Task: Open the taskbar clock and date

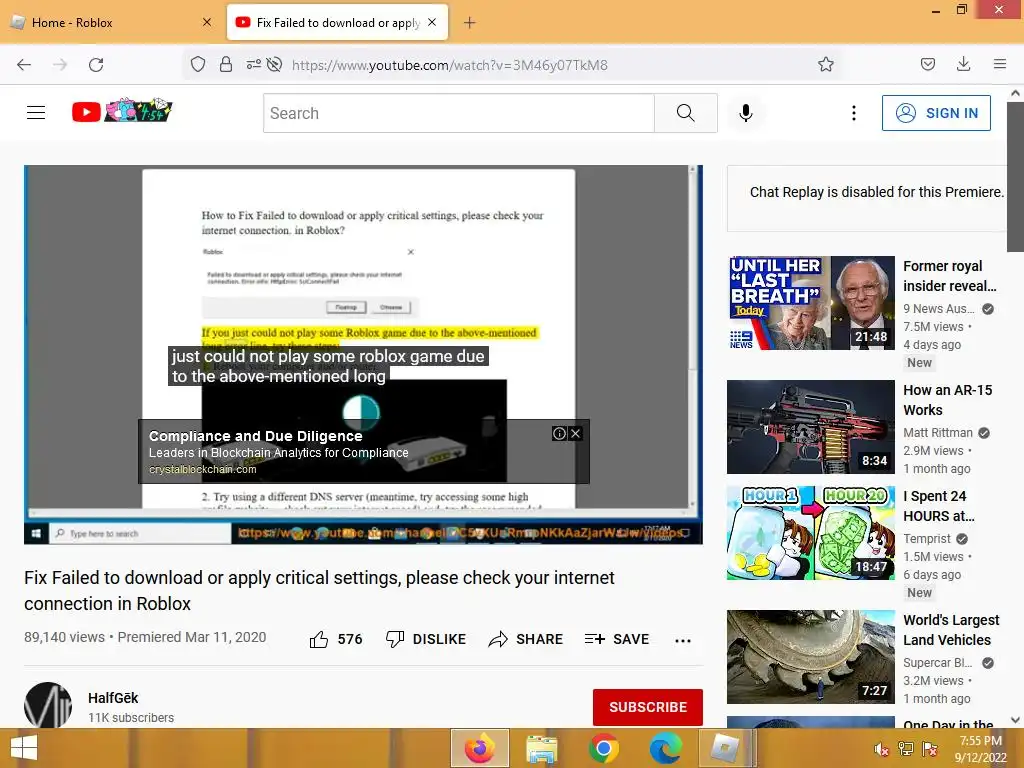Action: click(980, 749)
